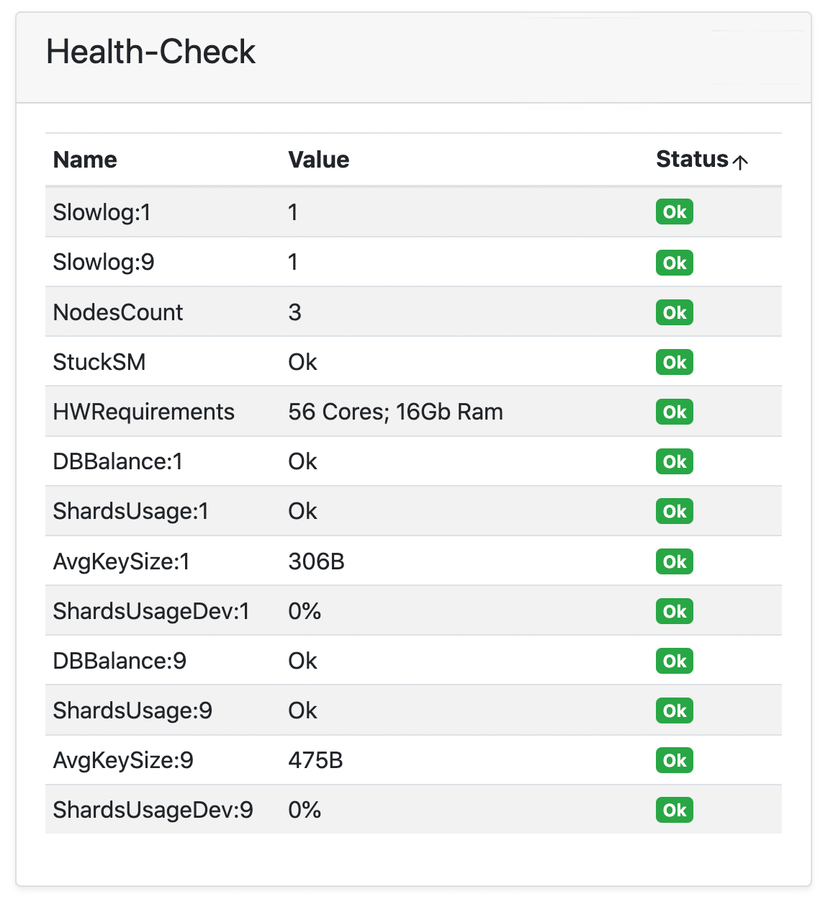
Task: Click the Ok status badge for Slowlog:1
Action: coord(674,212)
